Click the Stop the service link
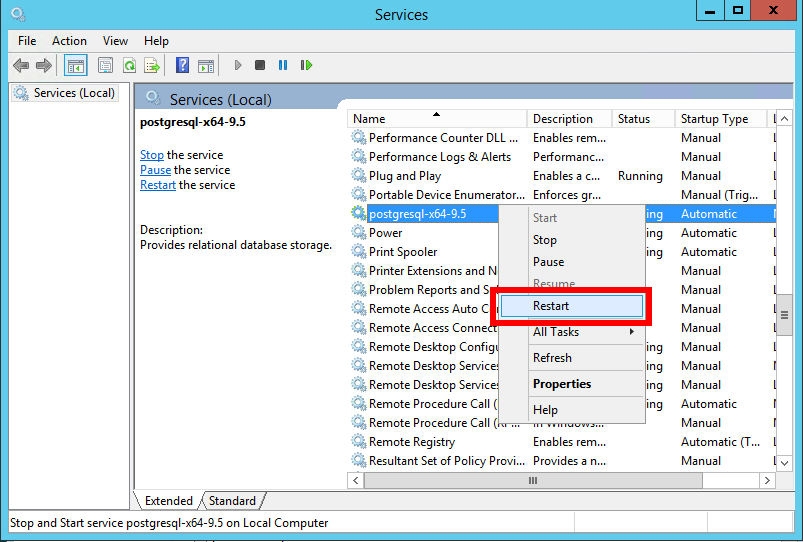Viewport: 803px width, 542px height. 151,155
